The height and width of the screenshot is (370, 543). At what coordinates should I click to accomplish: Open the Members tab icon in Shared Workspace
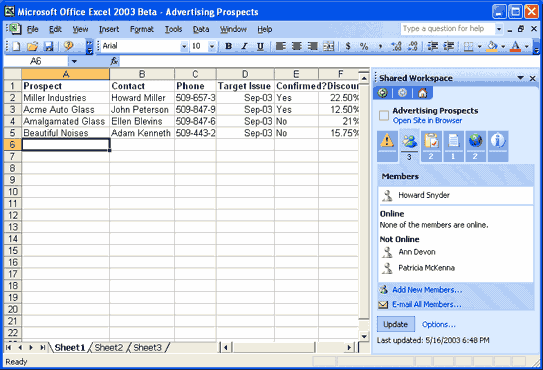[409, 146]
